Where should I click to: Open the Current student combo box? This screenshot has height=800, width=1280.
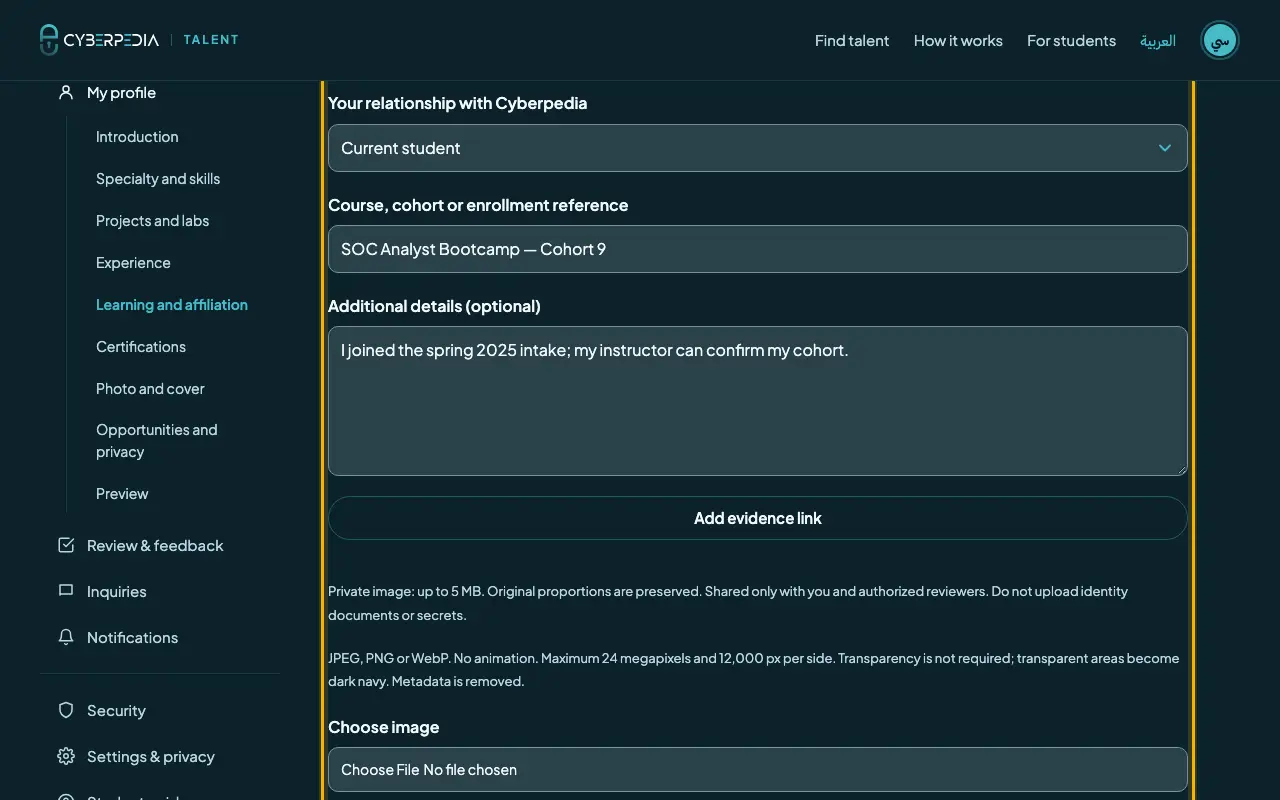tap(758, 148)
